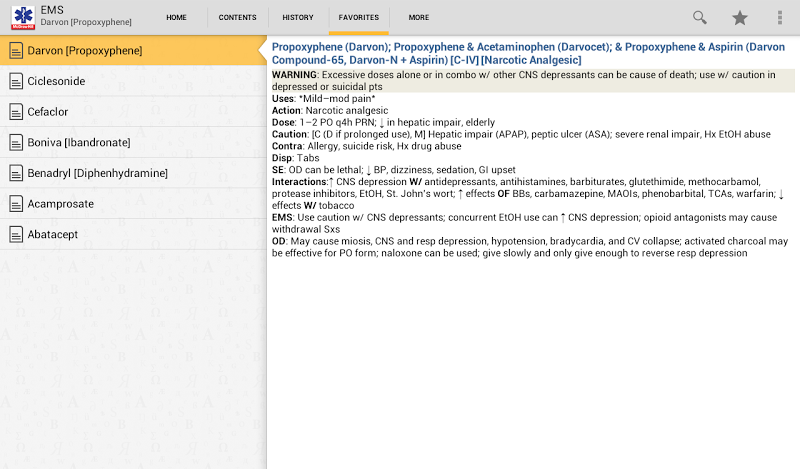Click the 'Disp: Tabs' line
The width and height of the screenshot is (800, 469).
coord(295,158)
